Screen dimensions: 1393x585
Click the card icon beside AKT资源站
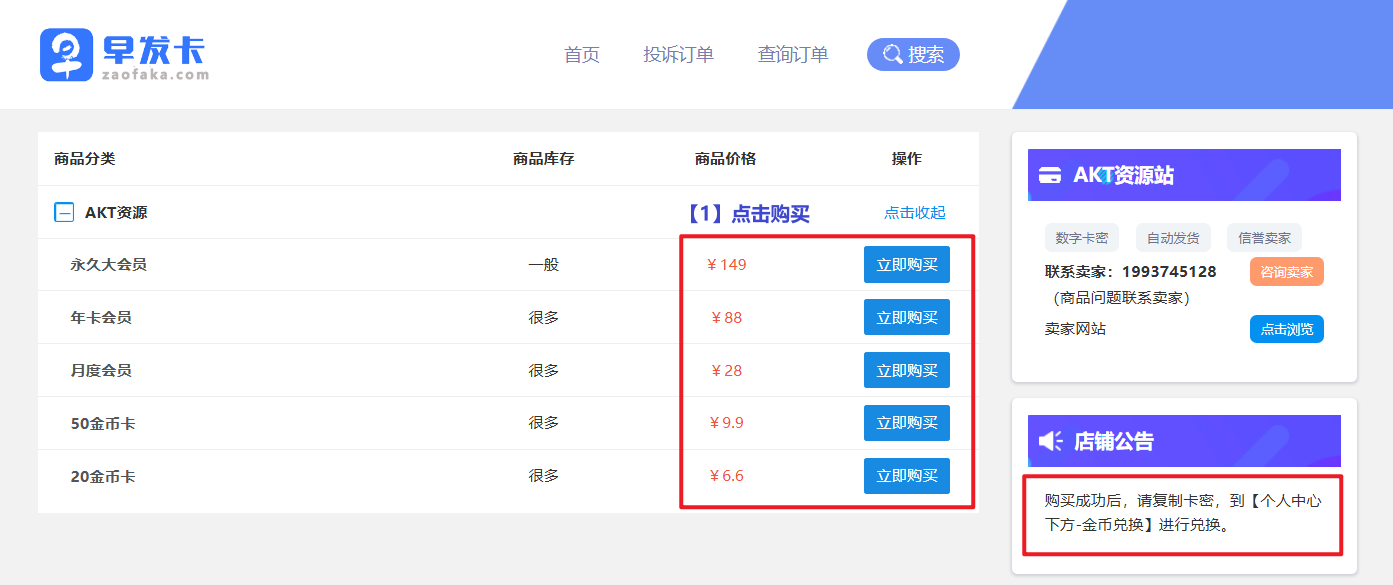coord(1050,175)
